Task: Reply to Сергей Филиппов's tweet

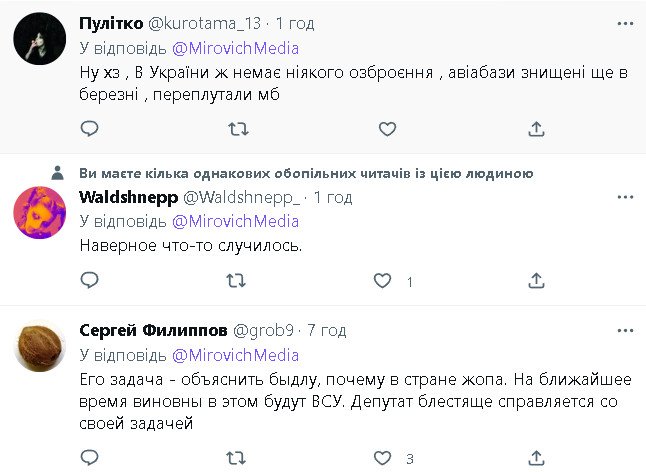Action: 89,458
